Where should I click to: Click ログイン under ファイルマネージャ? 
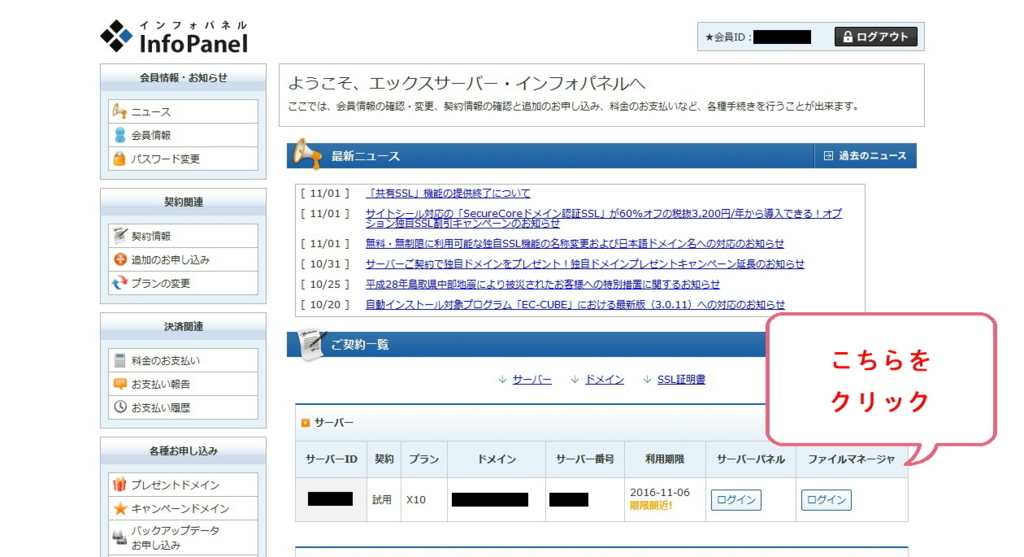(x=826, y=500)
